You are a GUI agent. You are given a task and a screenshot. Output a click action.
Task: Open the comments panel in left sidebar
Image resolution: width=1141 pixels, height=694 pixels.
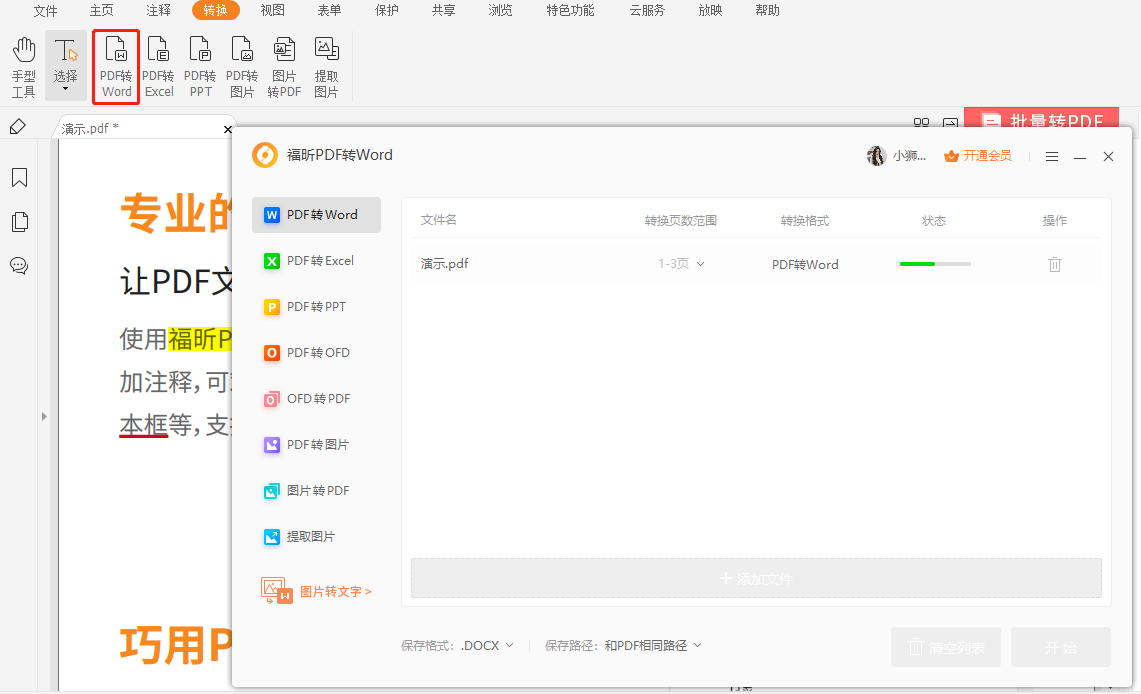(x=19, y=266)
